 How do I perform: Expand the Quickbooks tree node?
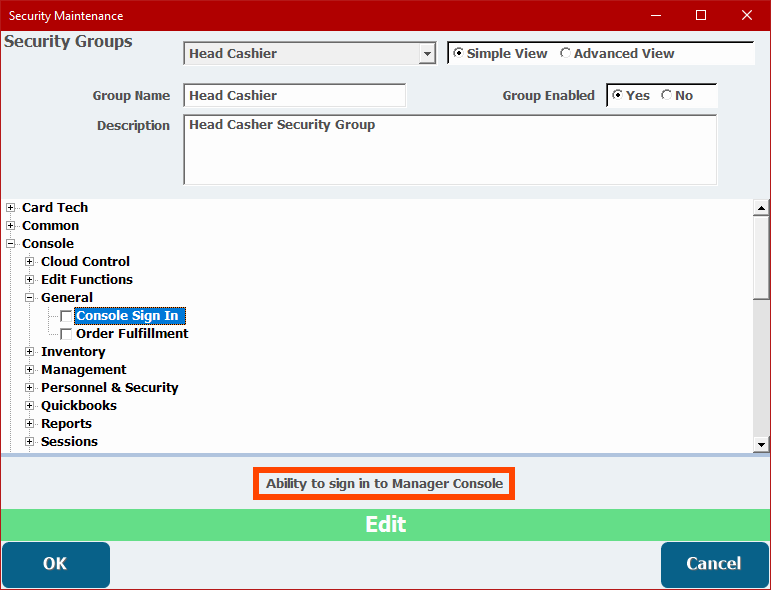(x=30, y=406)
